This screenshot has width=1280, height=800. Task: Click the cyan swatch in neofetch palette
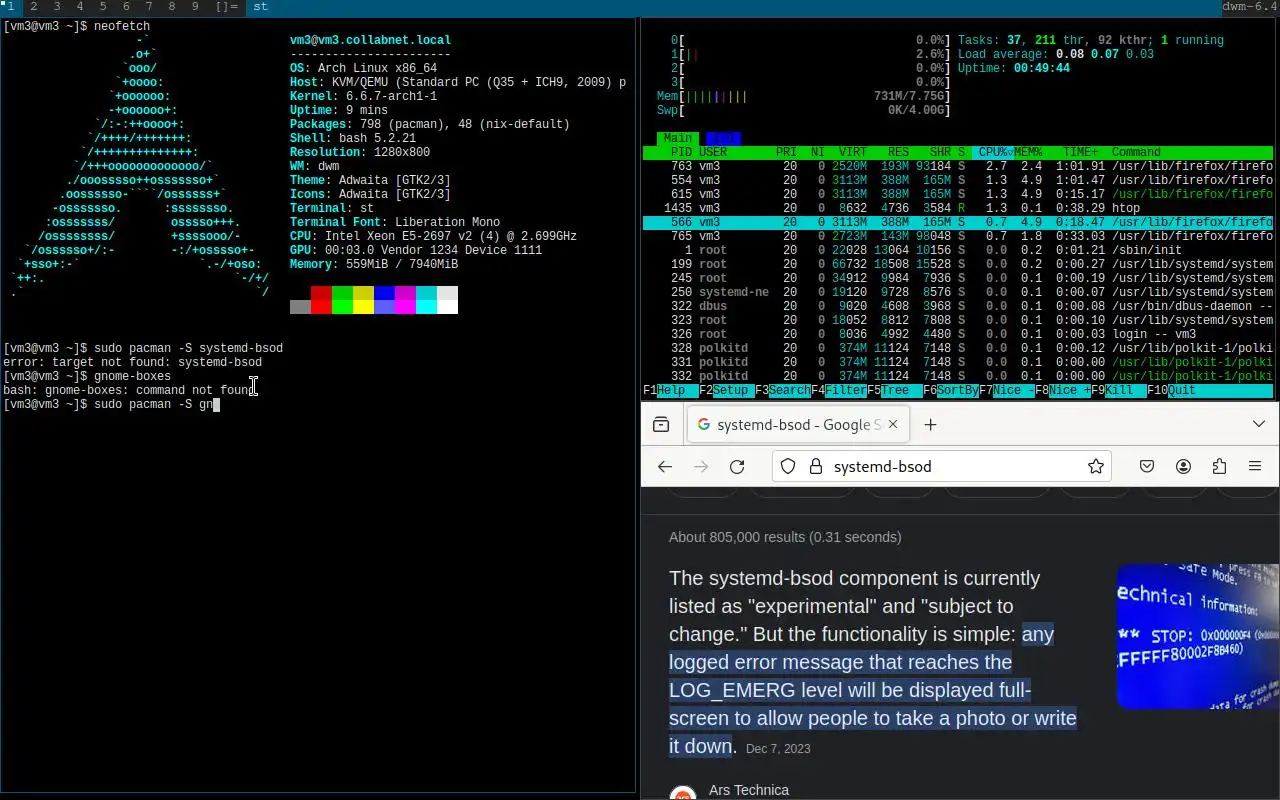click(426, 300)
